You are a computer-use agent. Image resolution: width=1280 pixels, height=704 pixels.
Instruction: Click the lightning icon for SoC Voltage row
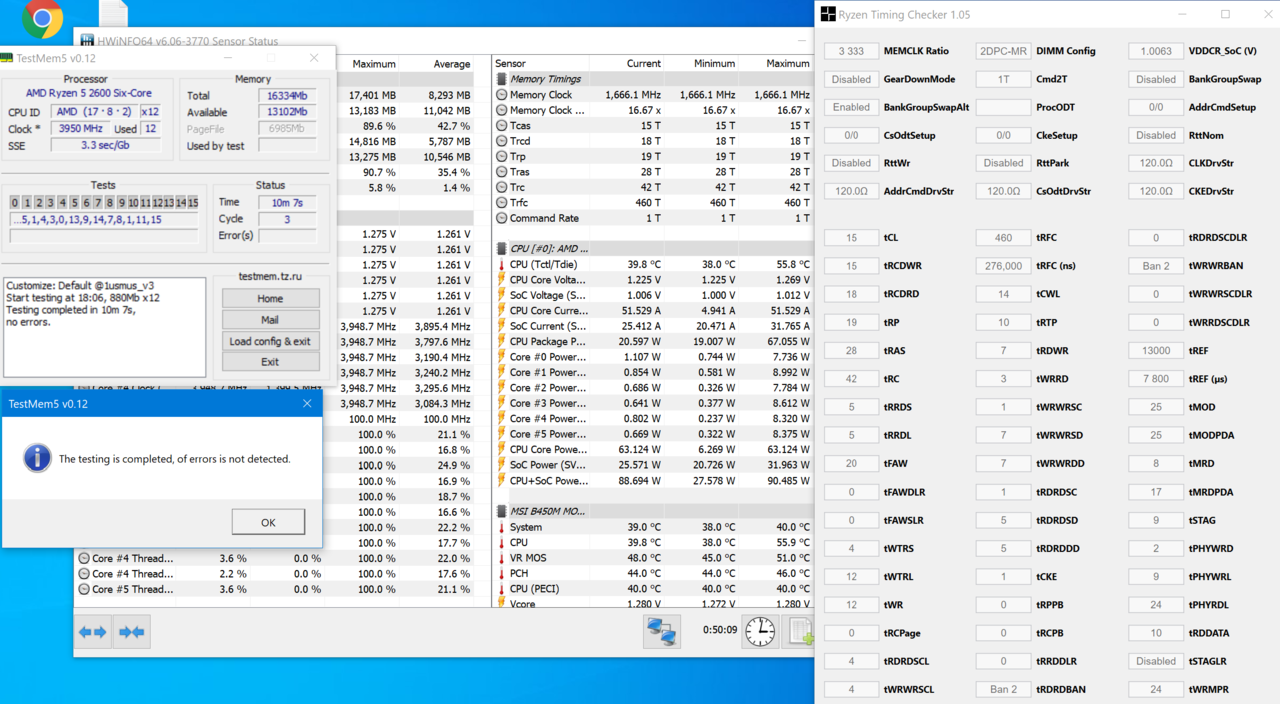tap(501, 296)
